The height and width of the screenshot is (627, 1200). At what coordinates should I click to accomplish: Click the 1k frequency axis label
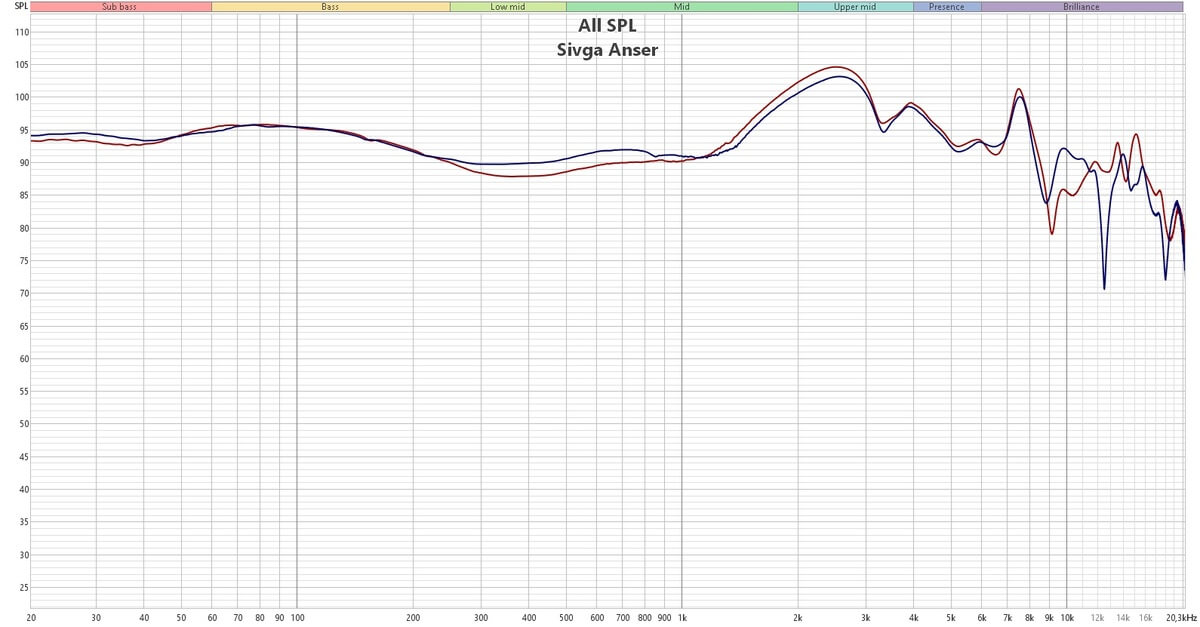(x=682, y=618)
